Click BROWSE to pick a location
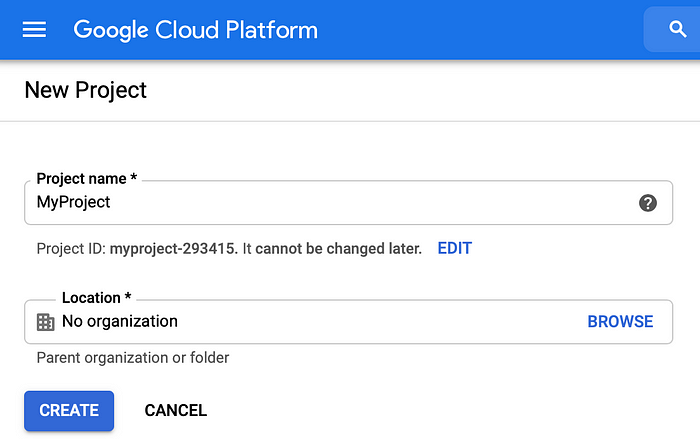Screen dimensions: 700x439 620,322
